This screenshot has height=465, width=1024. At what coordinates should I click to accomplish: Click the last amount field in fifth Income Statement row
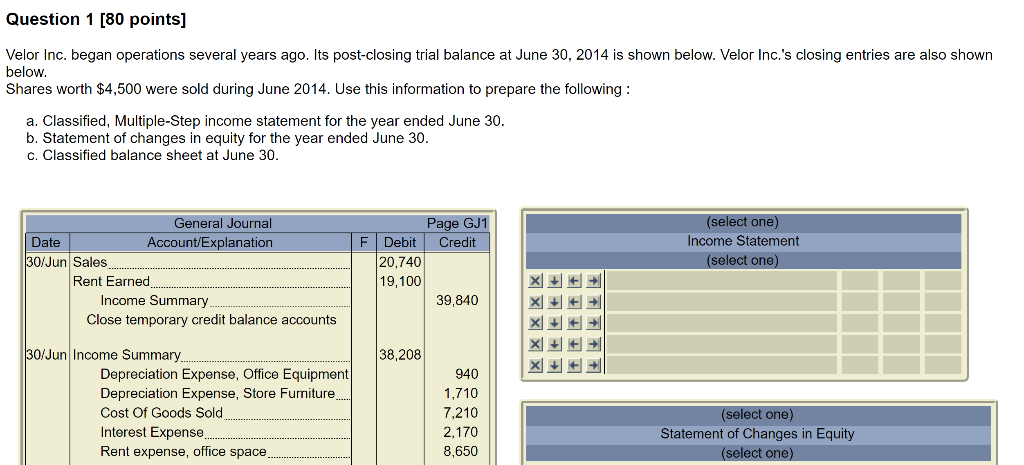coord(943,365)
